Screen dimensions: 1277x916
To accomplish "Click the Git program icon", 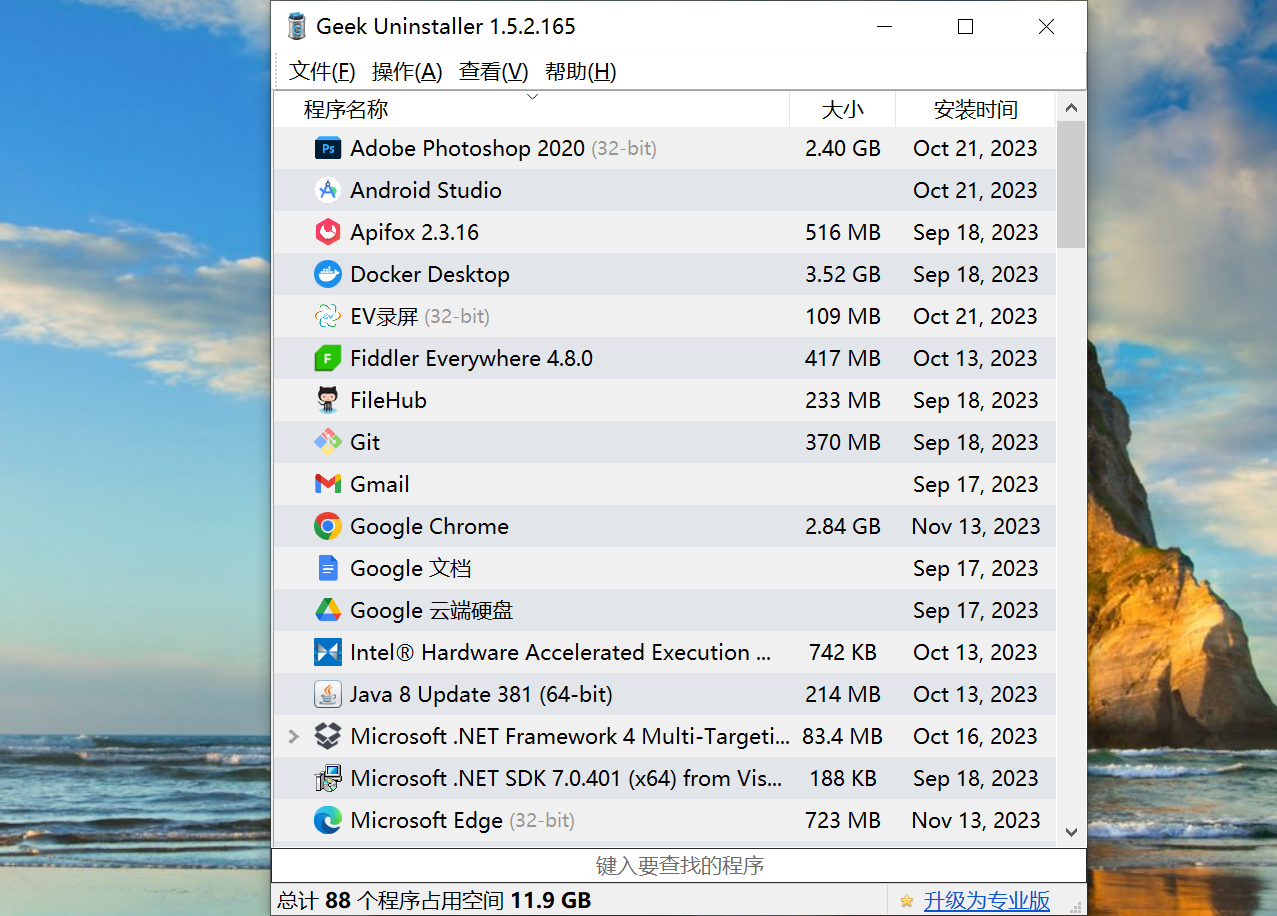I will tap(328, 442).
